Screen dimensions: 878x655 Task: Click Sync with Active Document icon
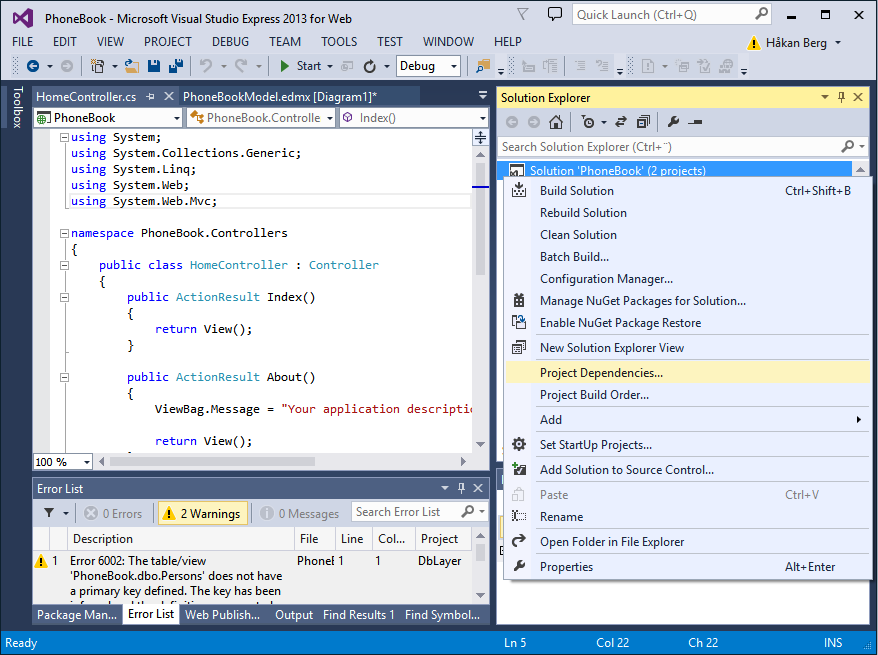click(621, 121)
